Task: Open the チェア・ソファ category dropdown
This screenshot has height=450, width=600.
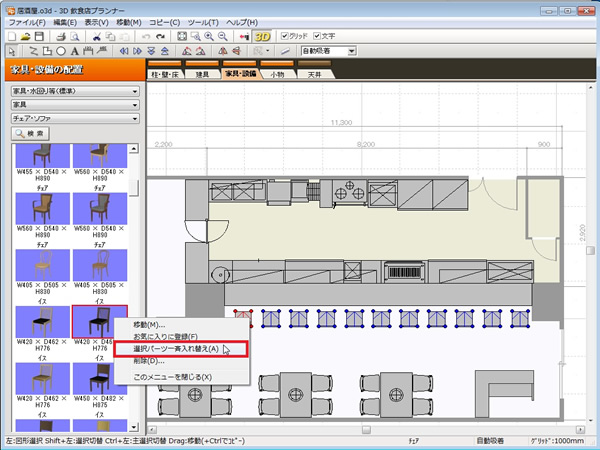Action: (x=72, y=118)
